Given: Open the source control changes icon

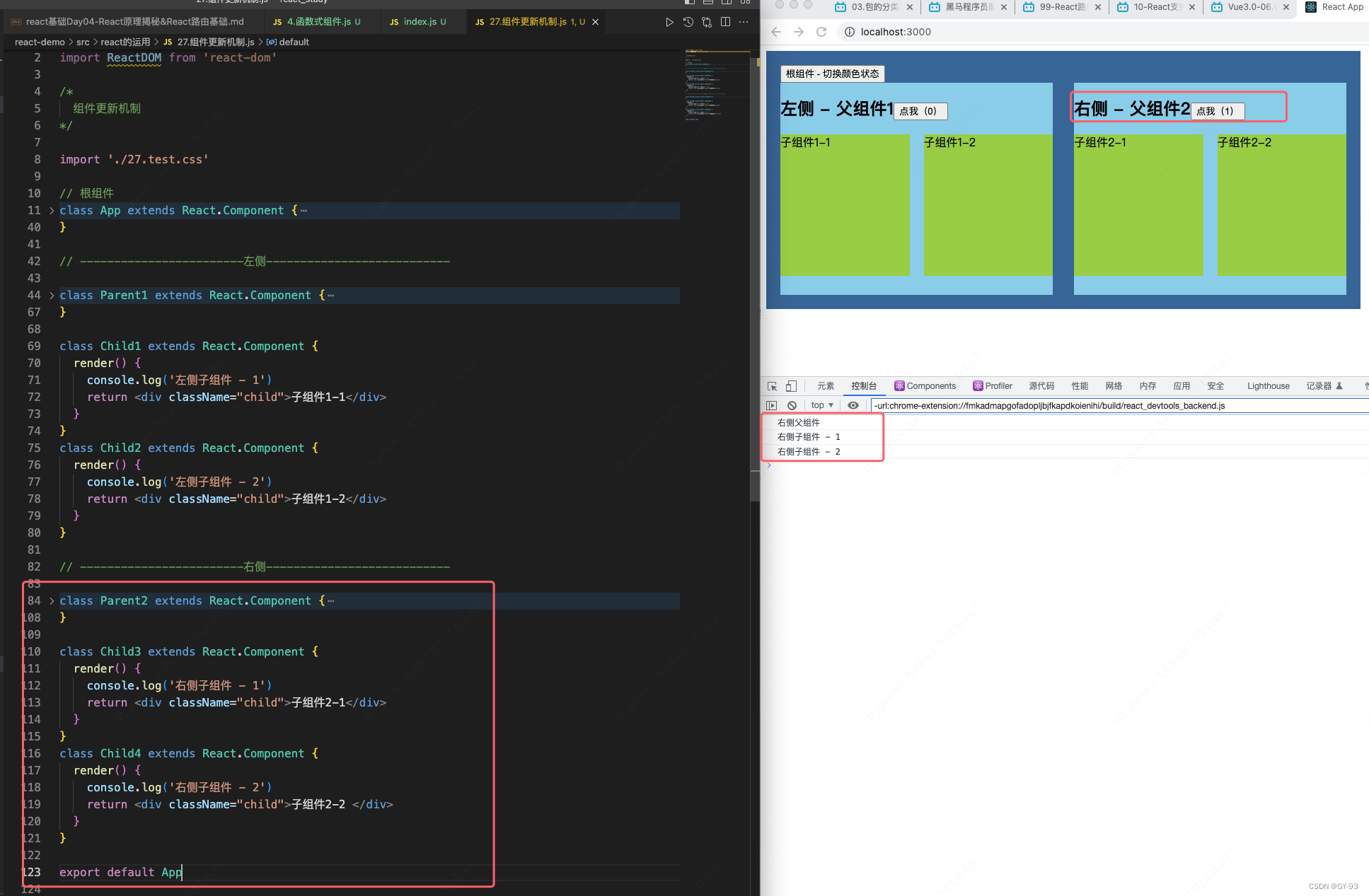Looking at the screenshot, I should click(707, 22).
